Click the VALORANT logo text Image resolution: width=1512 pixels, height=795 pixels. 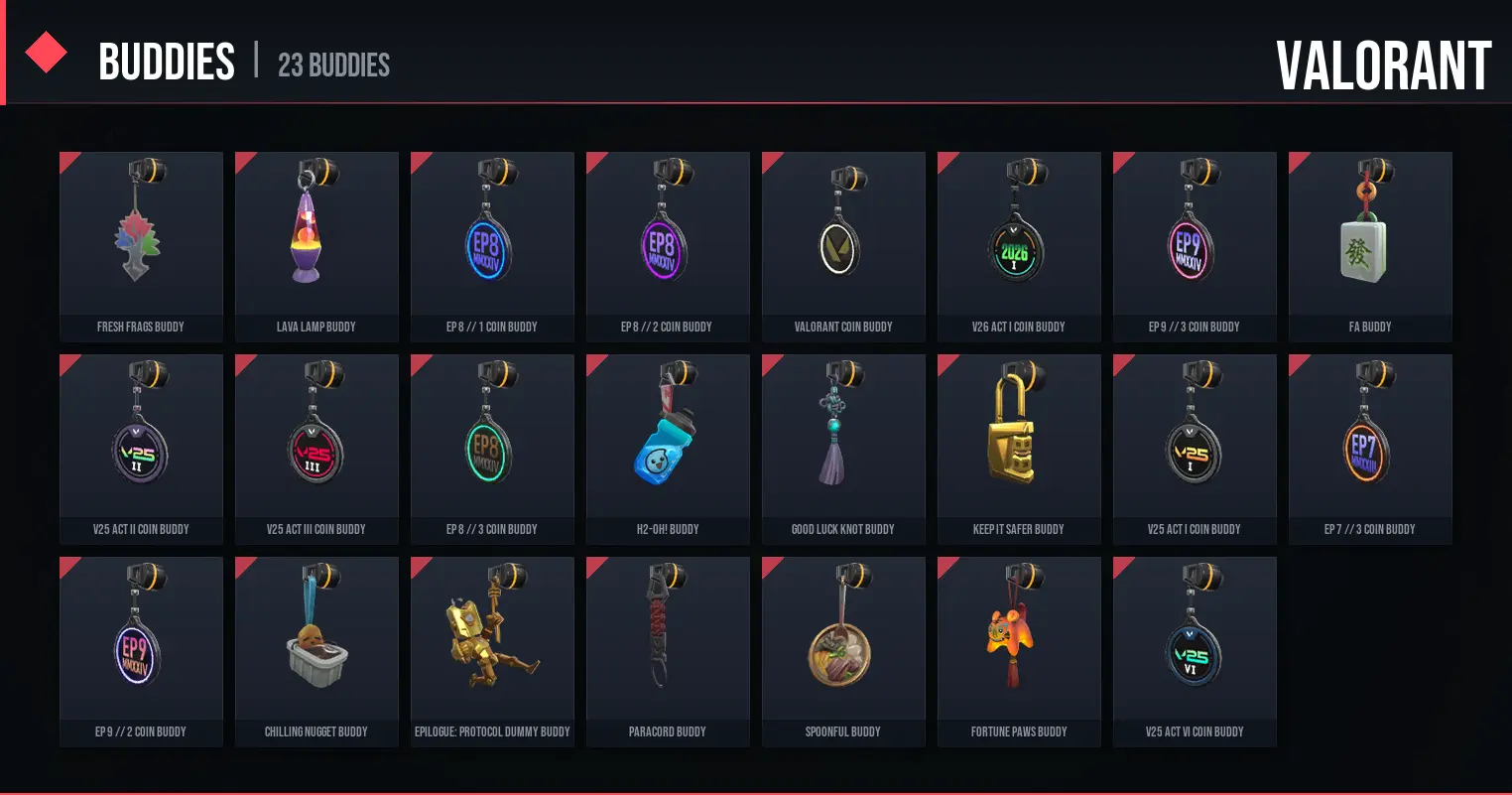[1383, 66]
